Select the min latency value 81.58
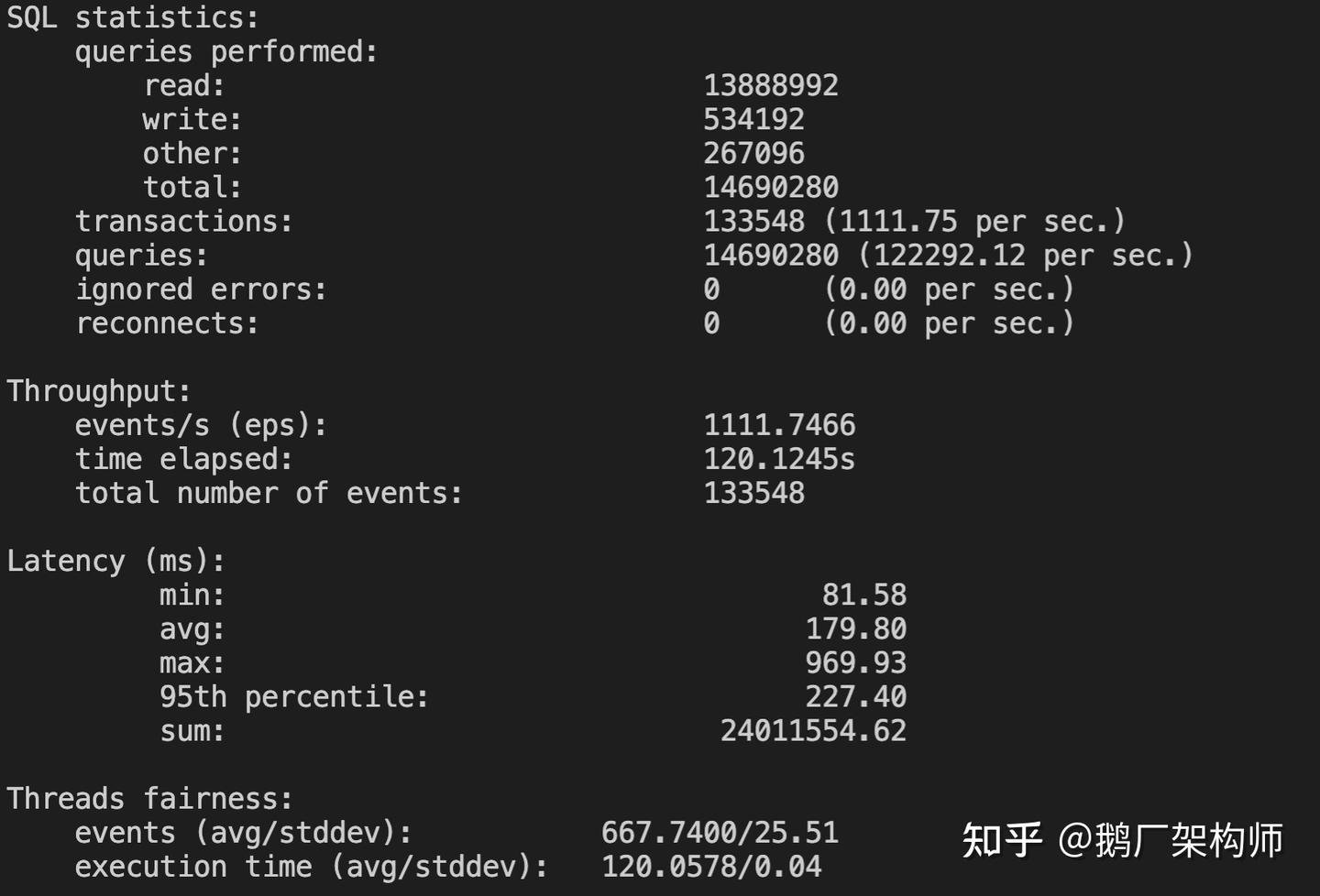The width and height of the screenshot is (1320, 896). point(863,595)
